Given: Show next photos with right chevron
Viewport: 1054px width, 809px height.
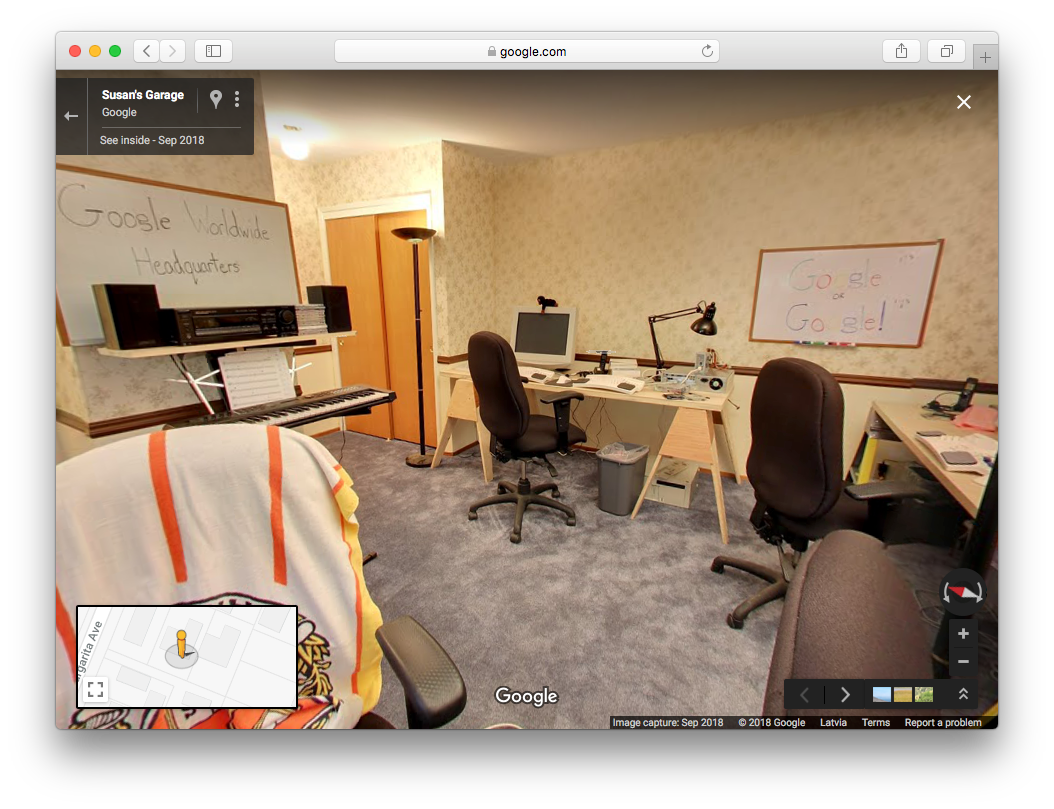Looking at the screenshot, I should [845, 694].
